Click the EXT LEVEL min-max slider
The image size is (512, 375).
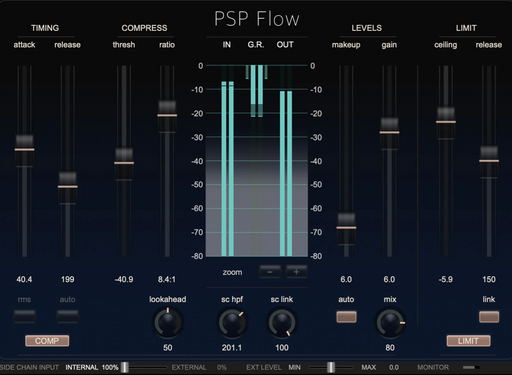331,367
